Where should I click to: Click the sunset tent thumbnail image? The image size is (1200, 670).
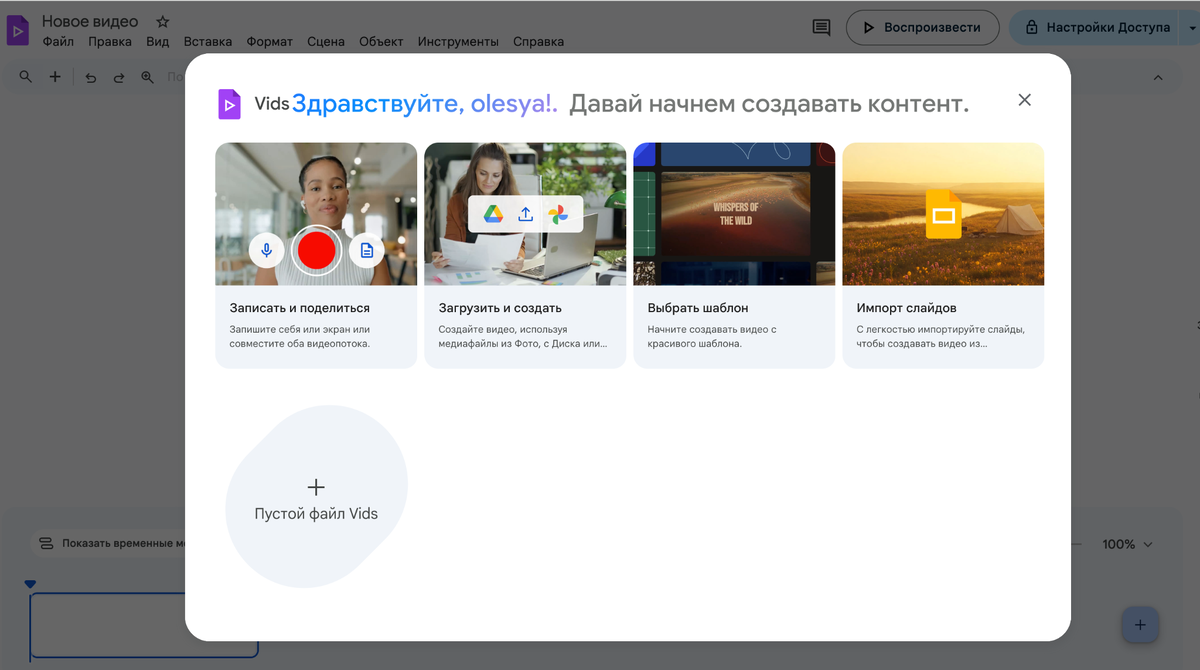943,214
